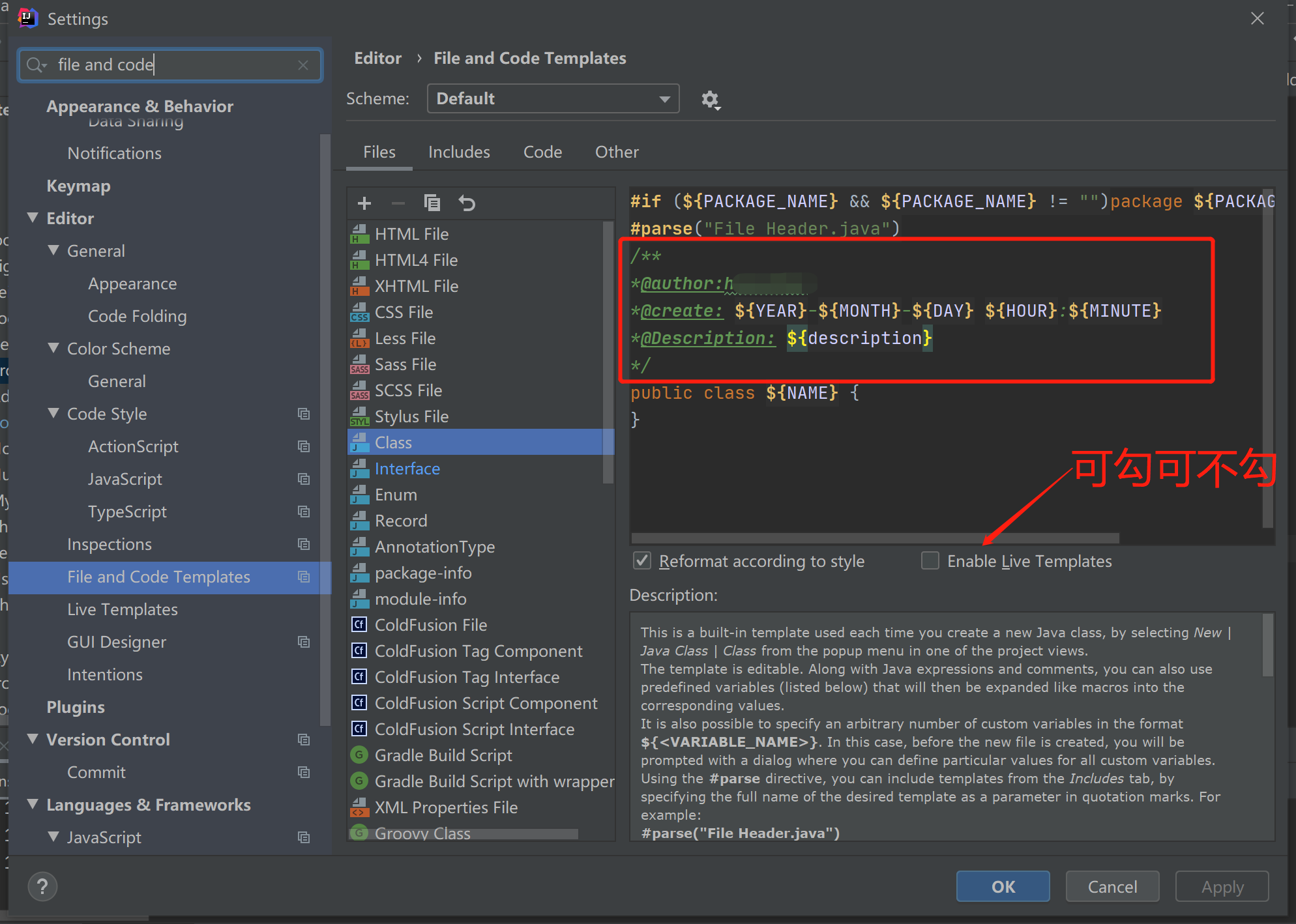Viewport: 1296px width, 924px height.
Task: Click the OK button
Action: tap(1003, 886)
